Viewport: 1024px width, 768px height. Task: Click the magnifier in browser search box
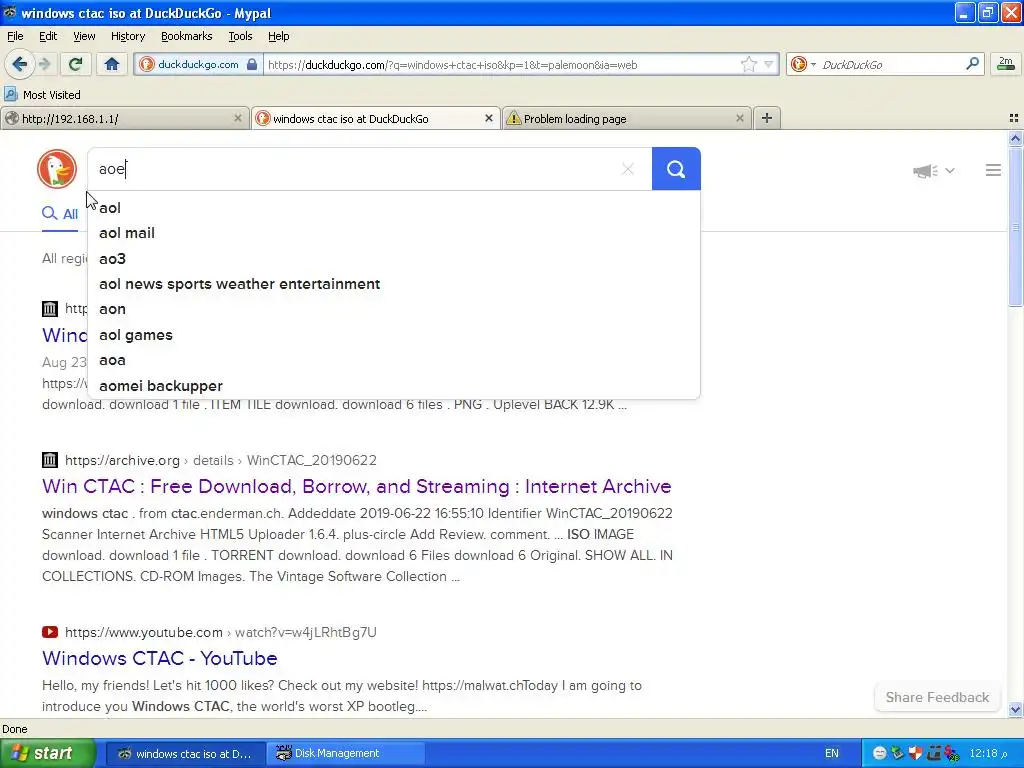[972, 64]
